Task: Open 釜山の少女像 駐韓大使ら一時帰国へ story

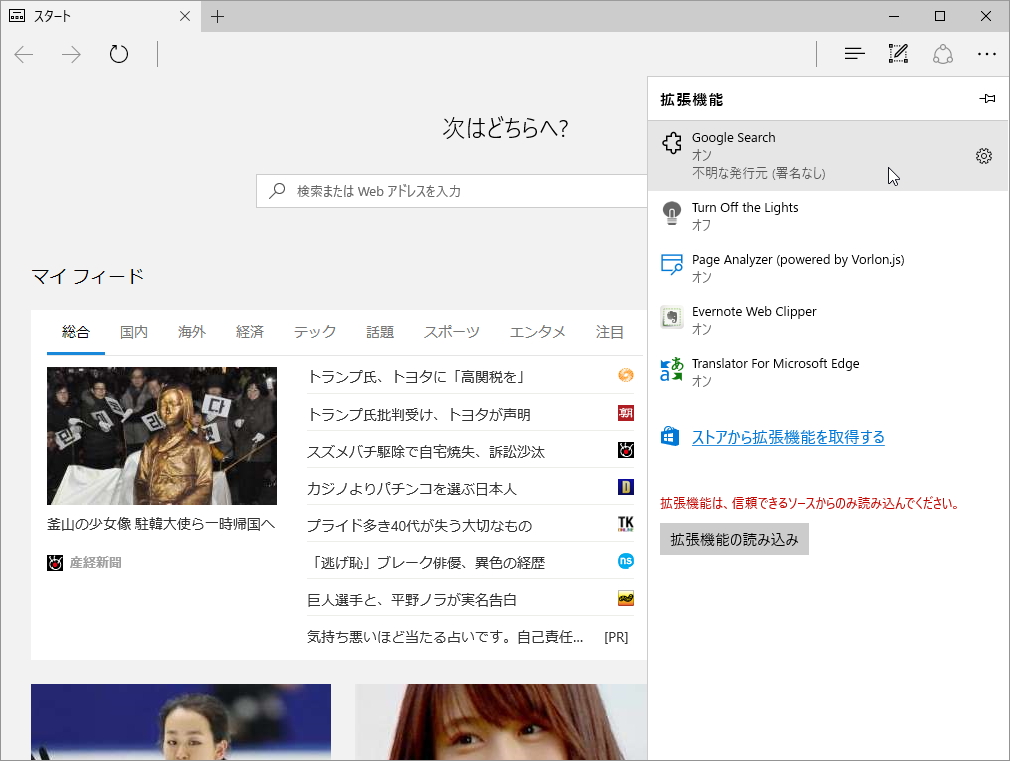Action: pyautogui.click(x=161, y=524)
